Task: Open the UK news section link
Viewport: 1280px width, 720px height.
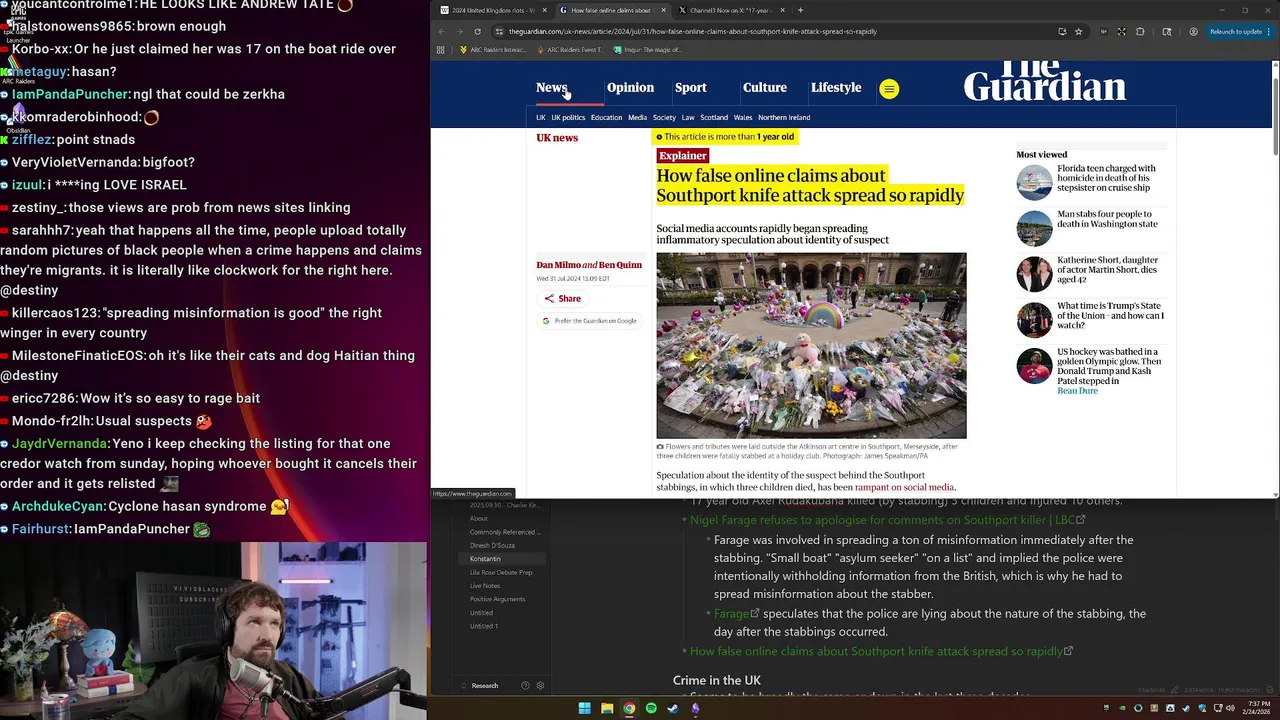Action: [557, 138]
